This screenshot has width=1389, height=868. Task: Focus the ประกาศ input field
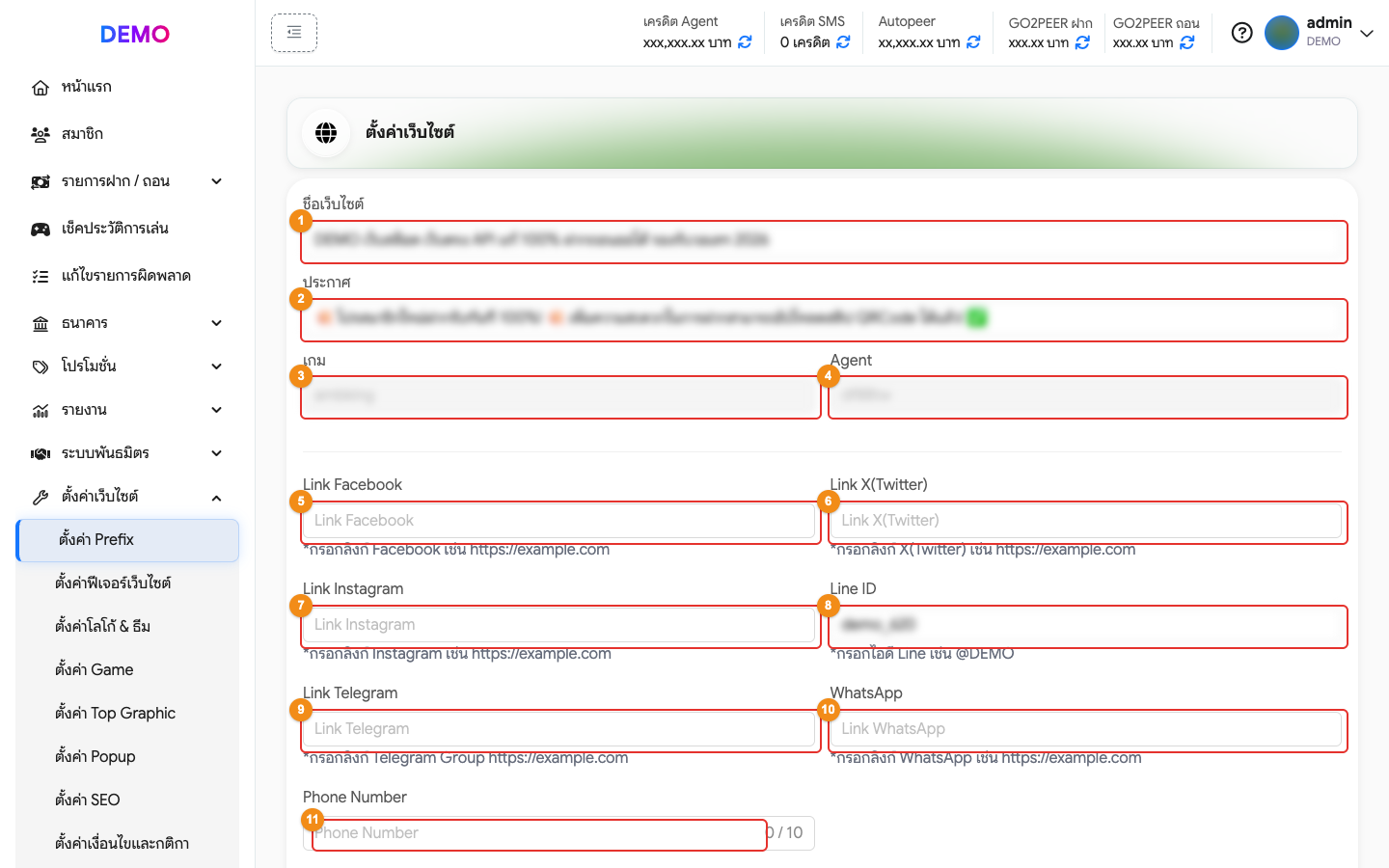point(824,319)
